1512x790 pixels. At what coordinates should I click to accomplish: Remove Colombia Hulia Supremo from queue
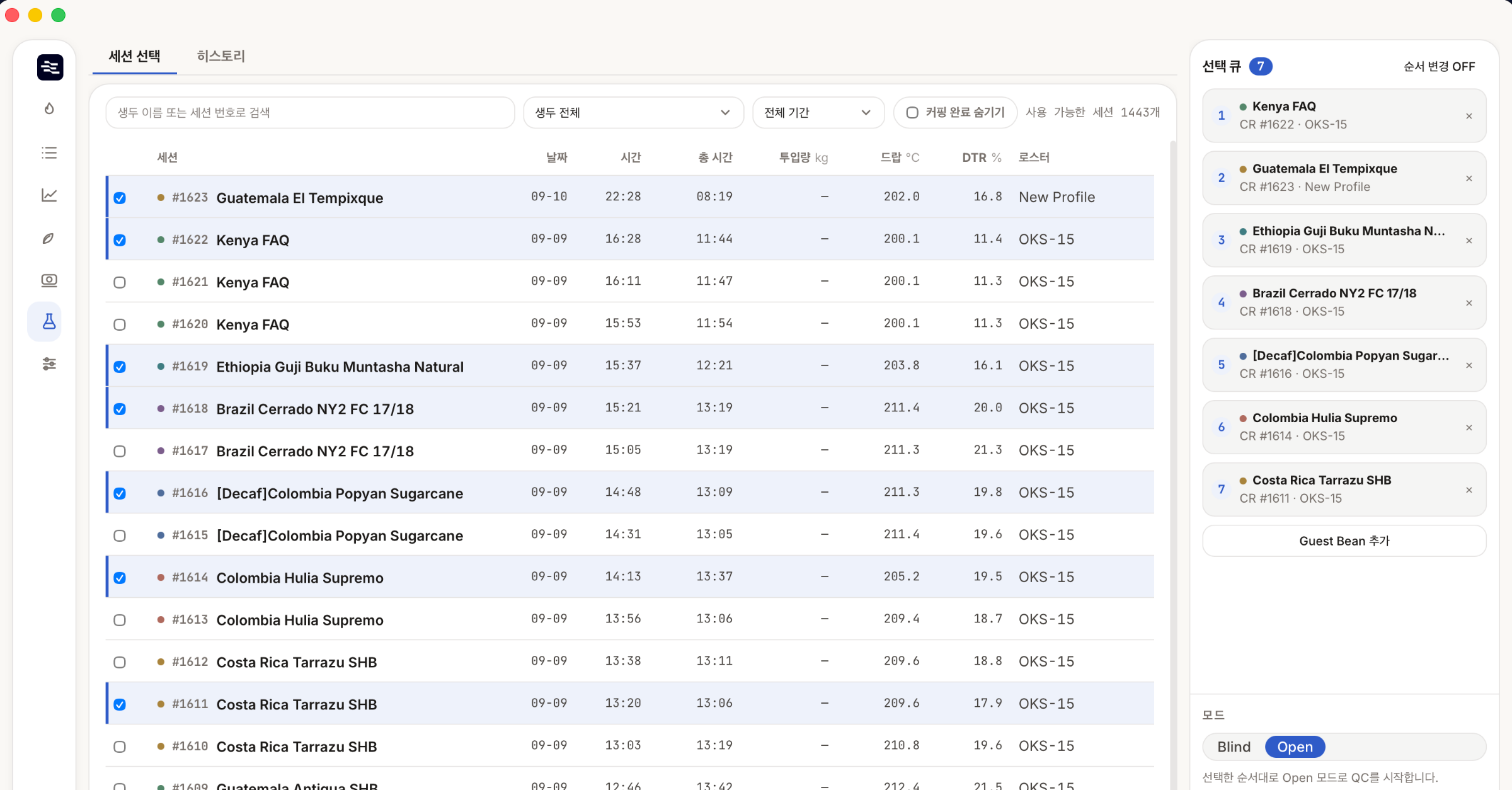point(1469,428)
